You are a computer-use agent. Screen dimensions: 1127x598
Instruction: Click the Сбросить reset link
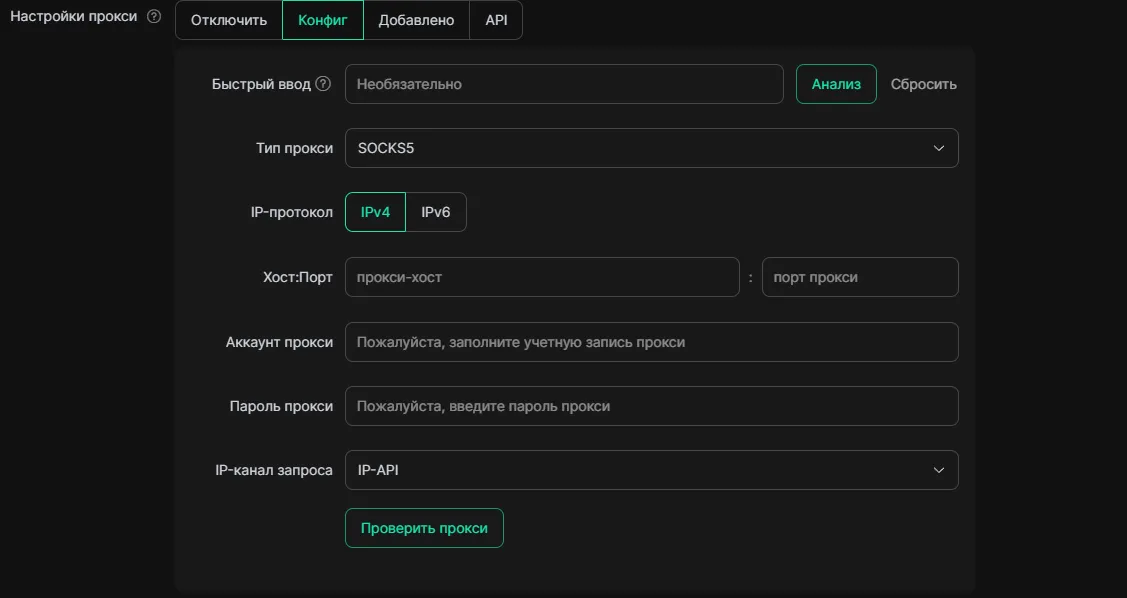tap(923, 84)
